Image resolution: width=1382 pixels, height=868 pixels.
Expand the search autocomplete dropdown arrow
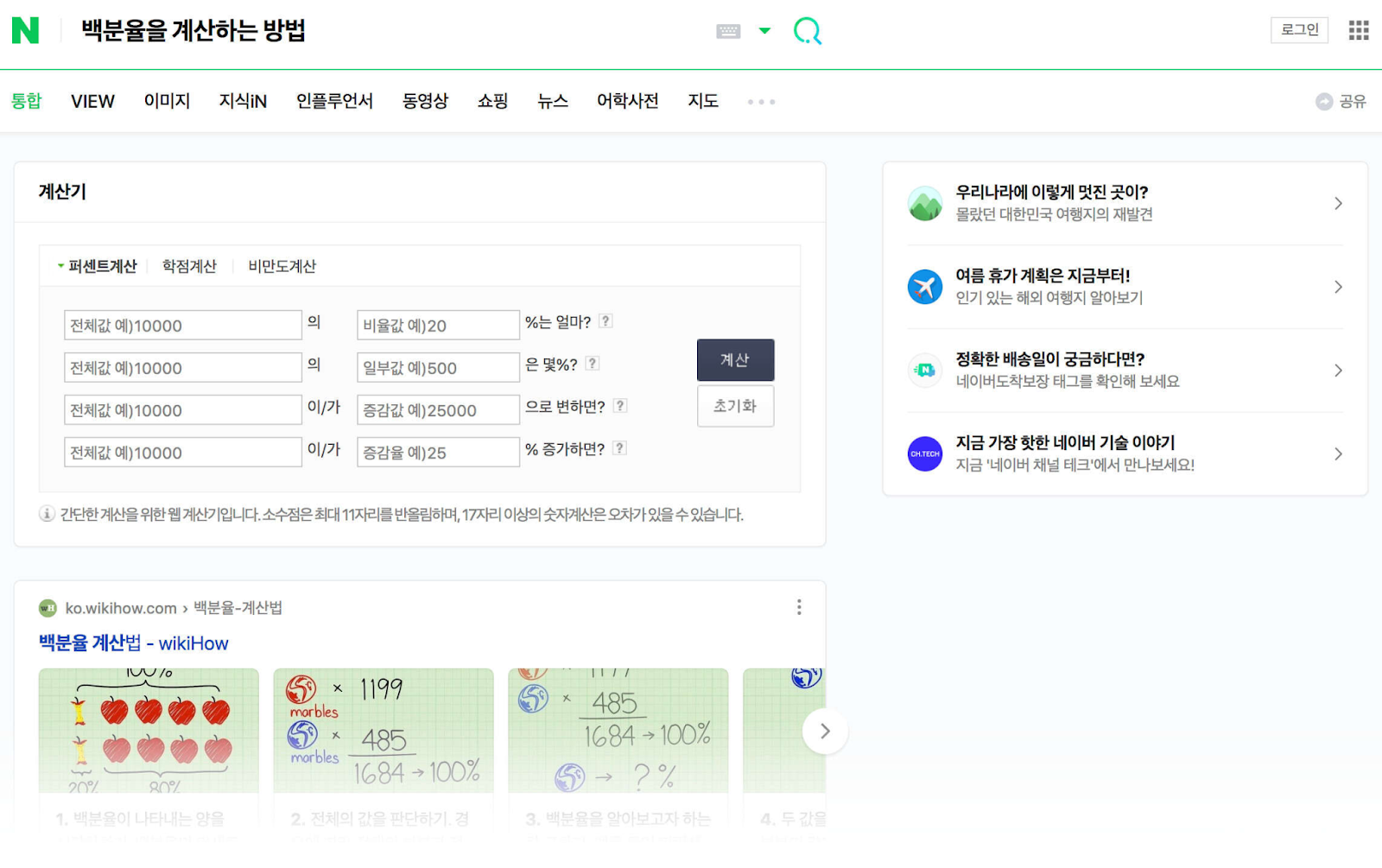pos(764,31)
